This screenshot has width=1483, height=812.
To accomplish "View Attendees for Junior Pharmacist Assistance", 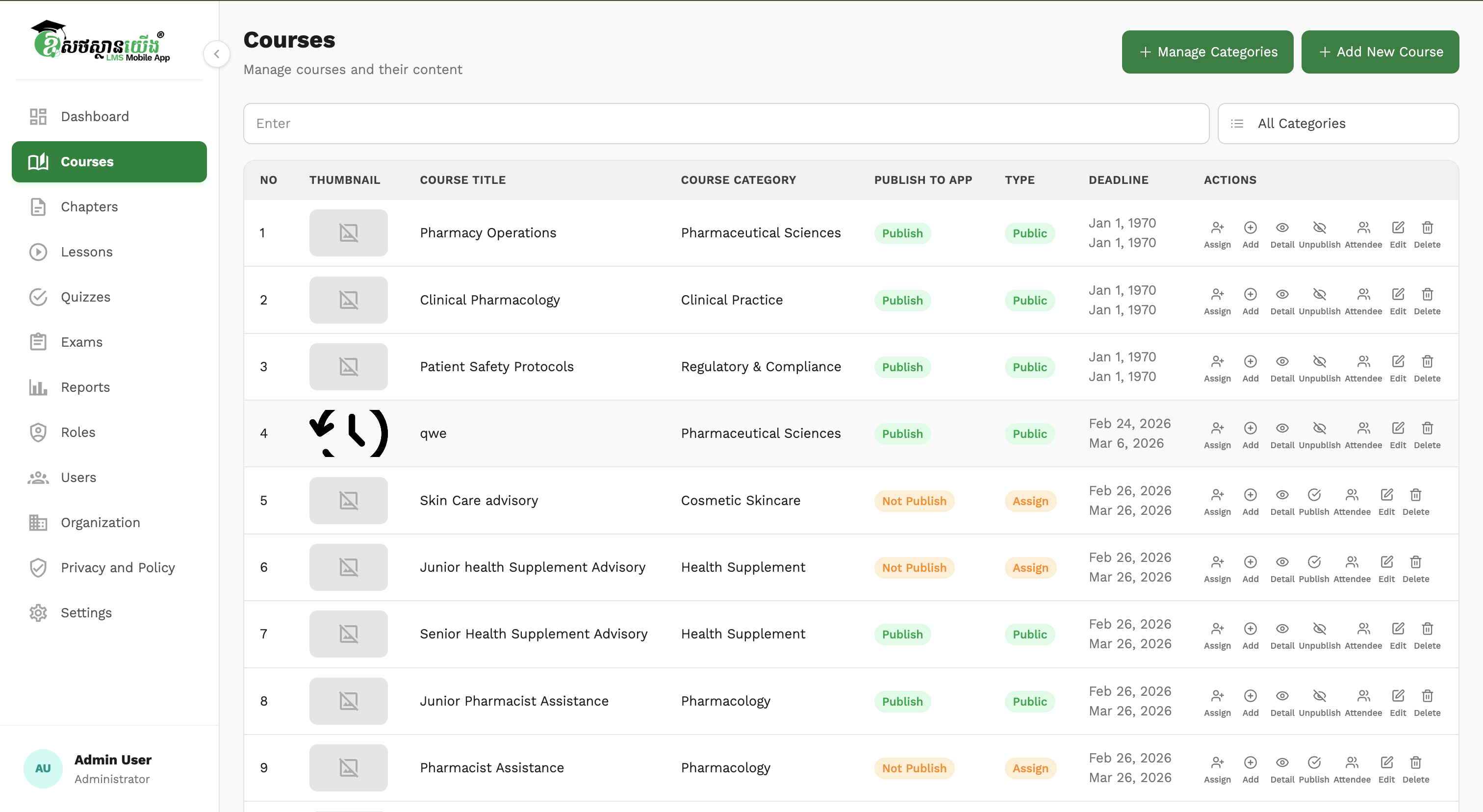I will 1363,695.
